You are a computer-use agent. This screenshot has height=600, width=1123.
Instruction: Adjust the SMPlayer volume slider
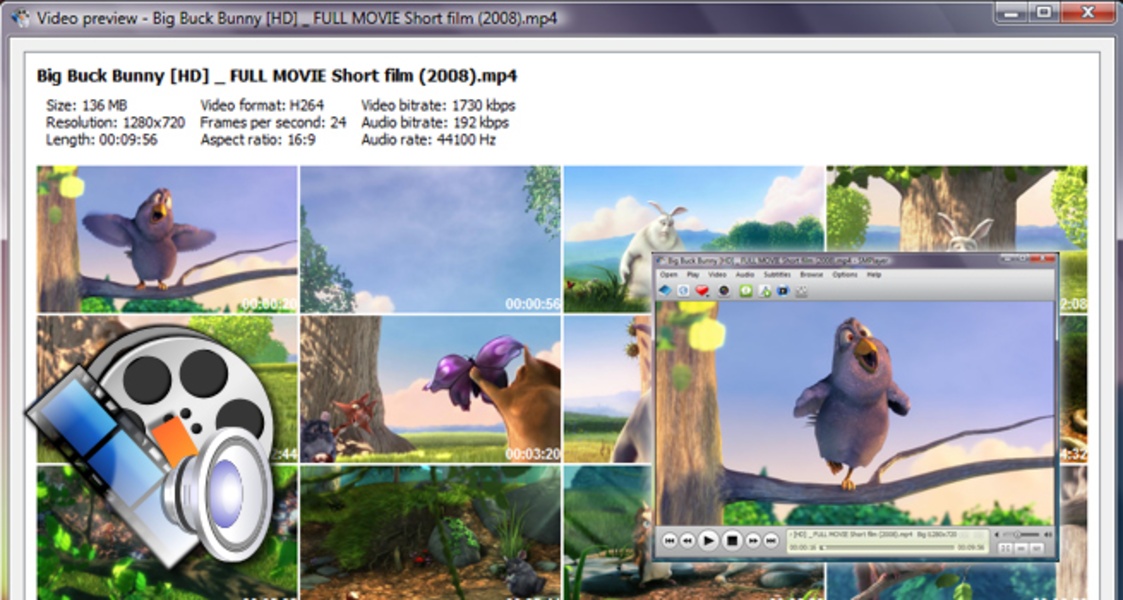1021,534
